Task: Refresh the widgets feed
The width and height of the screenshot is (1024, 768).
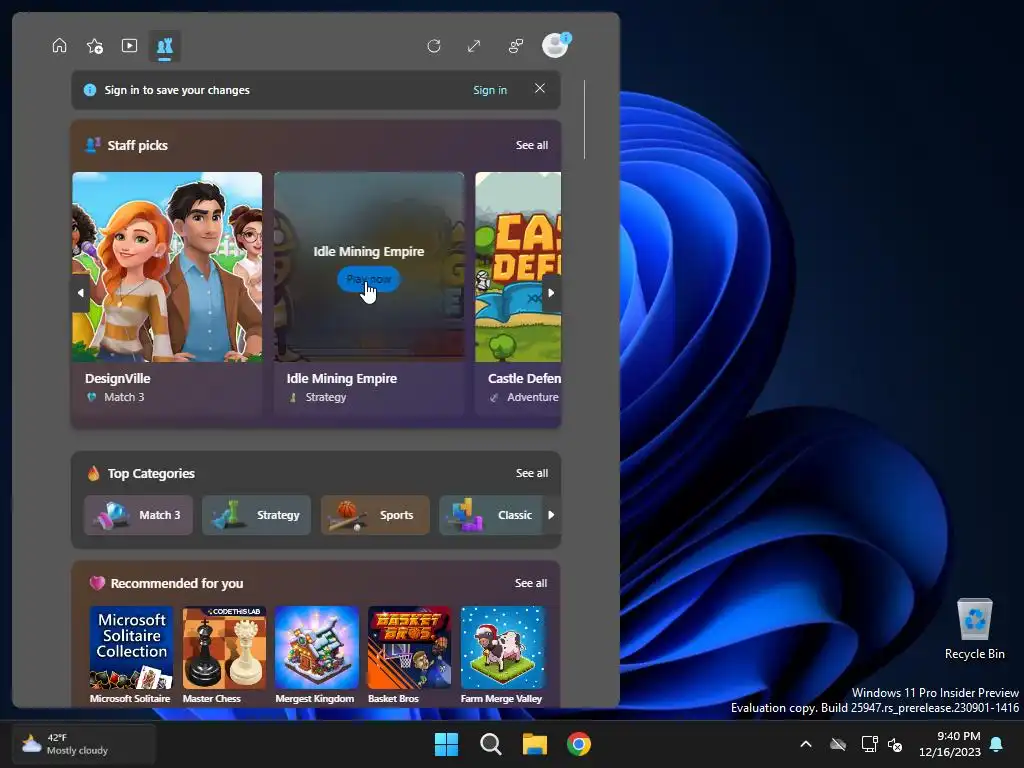Action: pos(434,46)
